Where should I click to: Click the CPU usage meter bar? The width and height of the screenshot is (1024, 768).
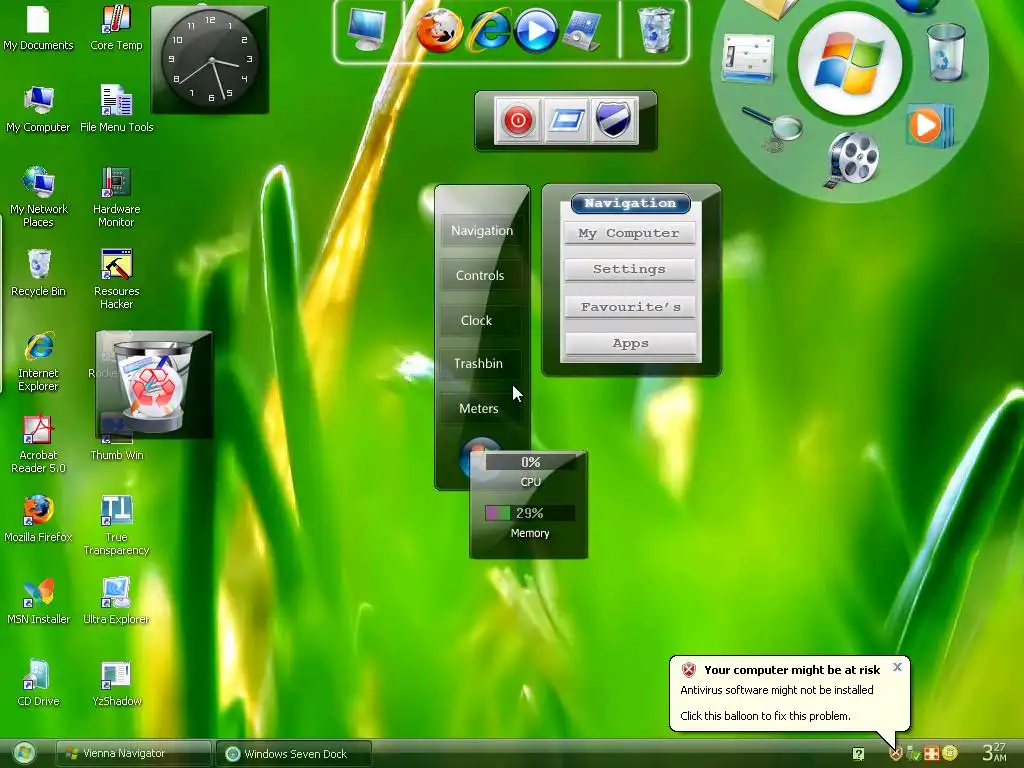click(x=530, y=462)
